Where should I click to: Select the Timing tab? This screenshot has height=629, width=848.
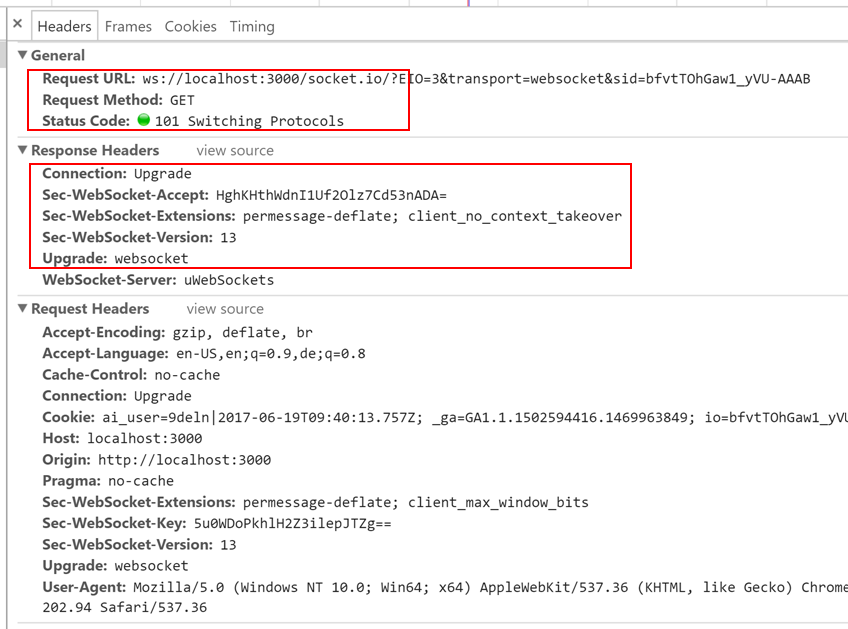(x=252, y=27)
